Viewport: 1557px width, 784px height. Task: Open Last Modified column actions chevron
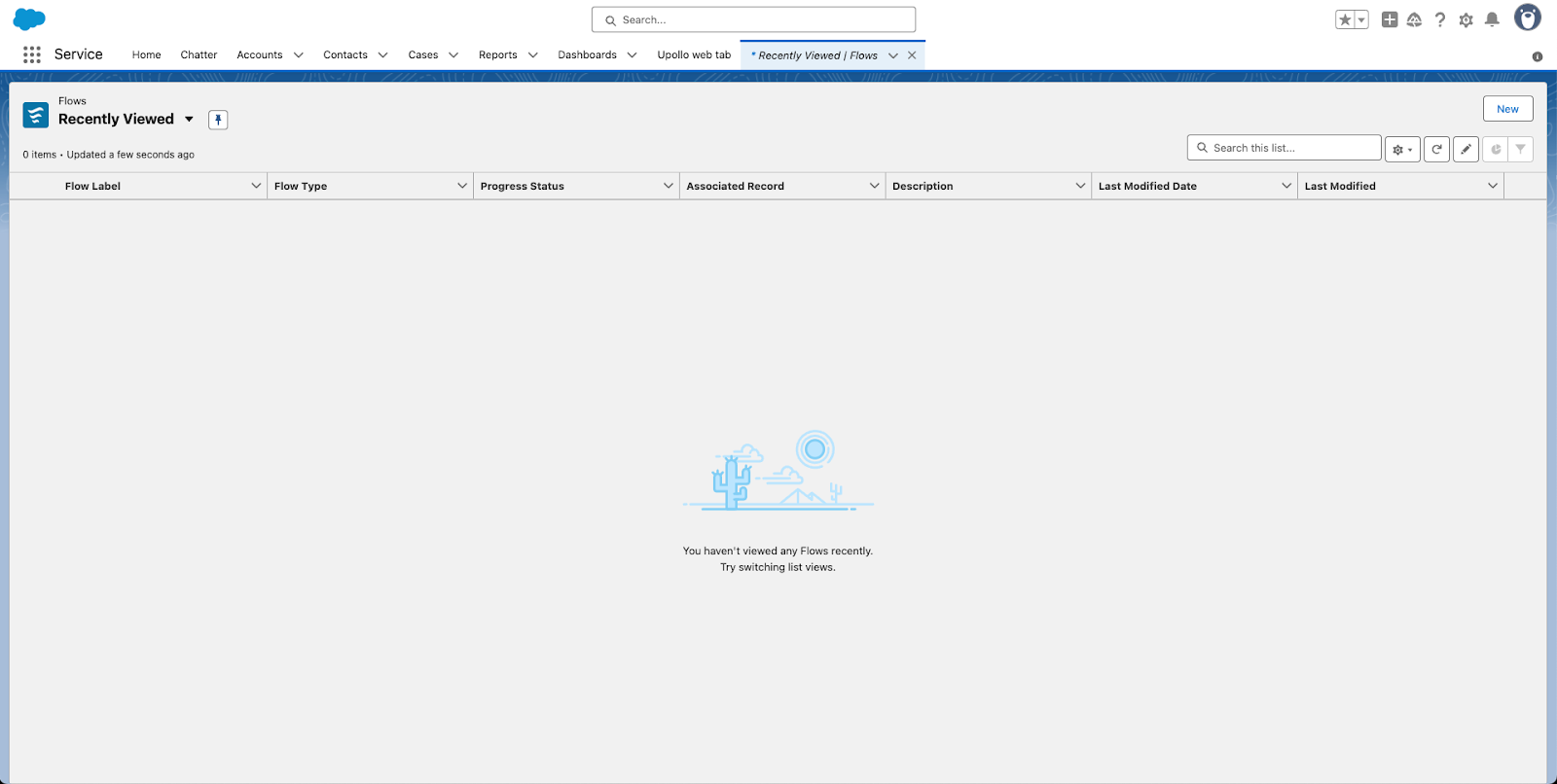(x=1493, y=186)
